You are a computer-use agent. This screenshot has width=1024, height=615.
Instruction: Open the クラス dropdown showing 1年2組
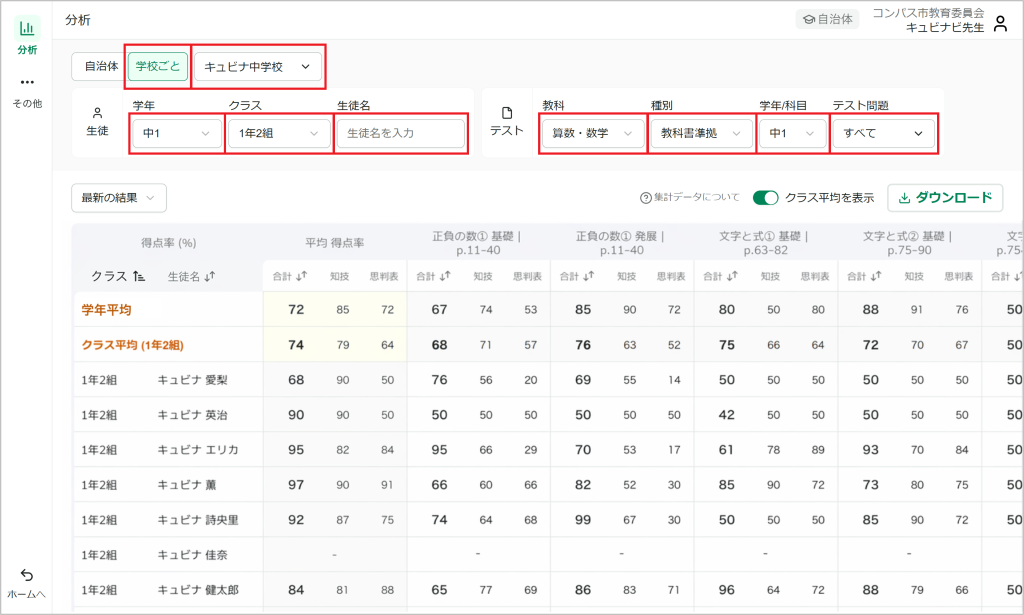point(279,133)
